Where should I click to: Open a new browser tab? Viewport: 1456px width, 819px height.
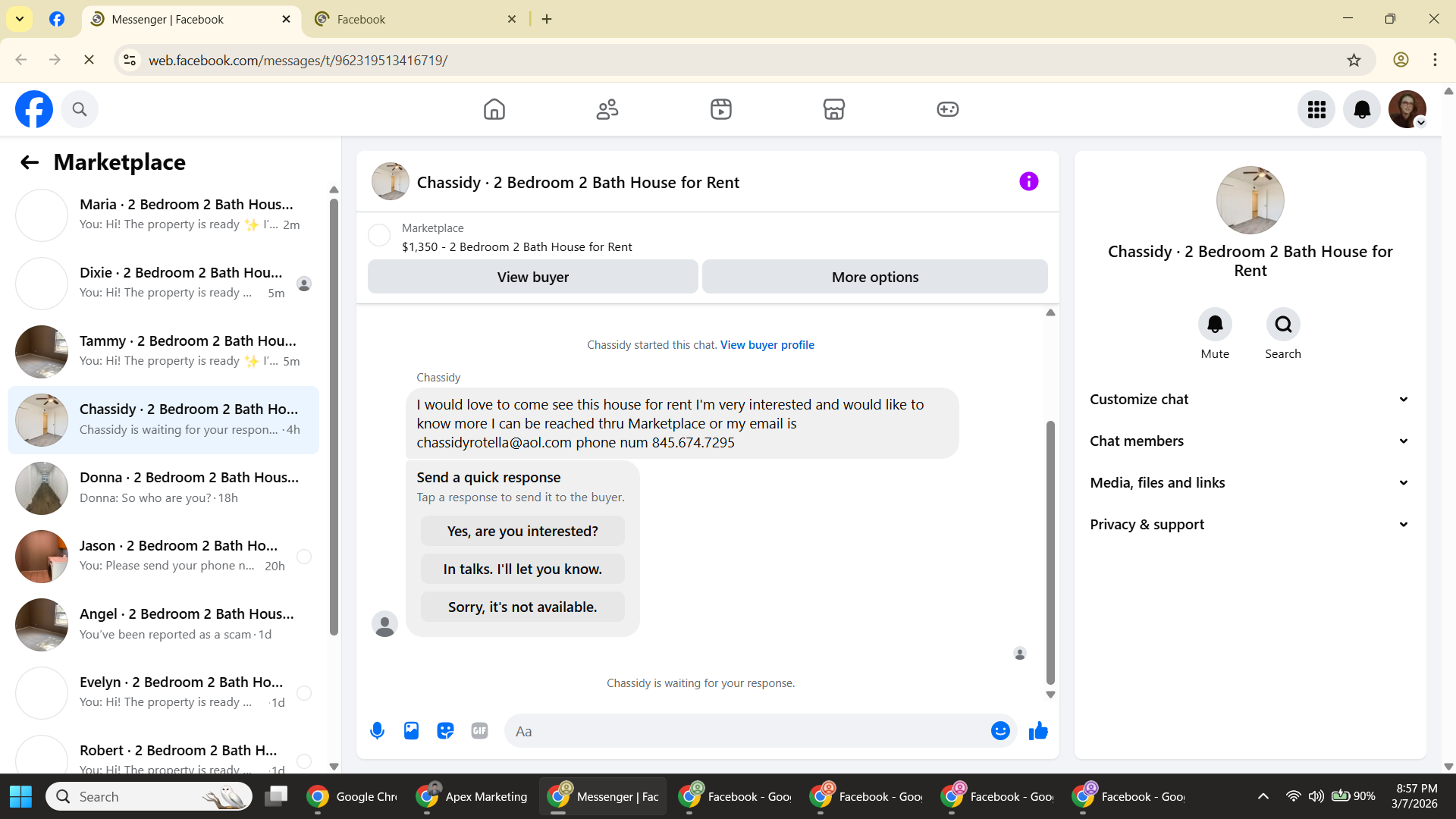click(547, 20)
